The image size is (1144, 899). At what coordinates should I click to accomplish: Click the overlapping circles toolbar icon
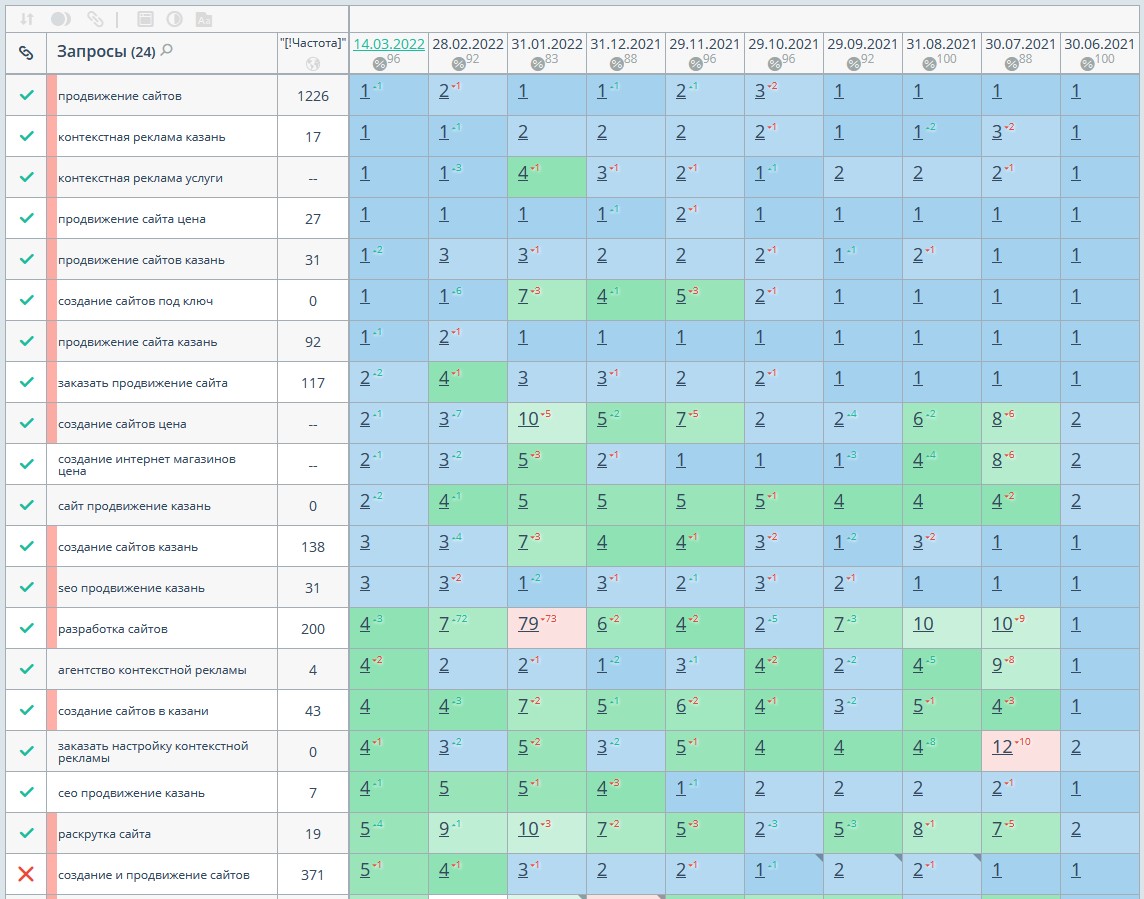60,19
